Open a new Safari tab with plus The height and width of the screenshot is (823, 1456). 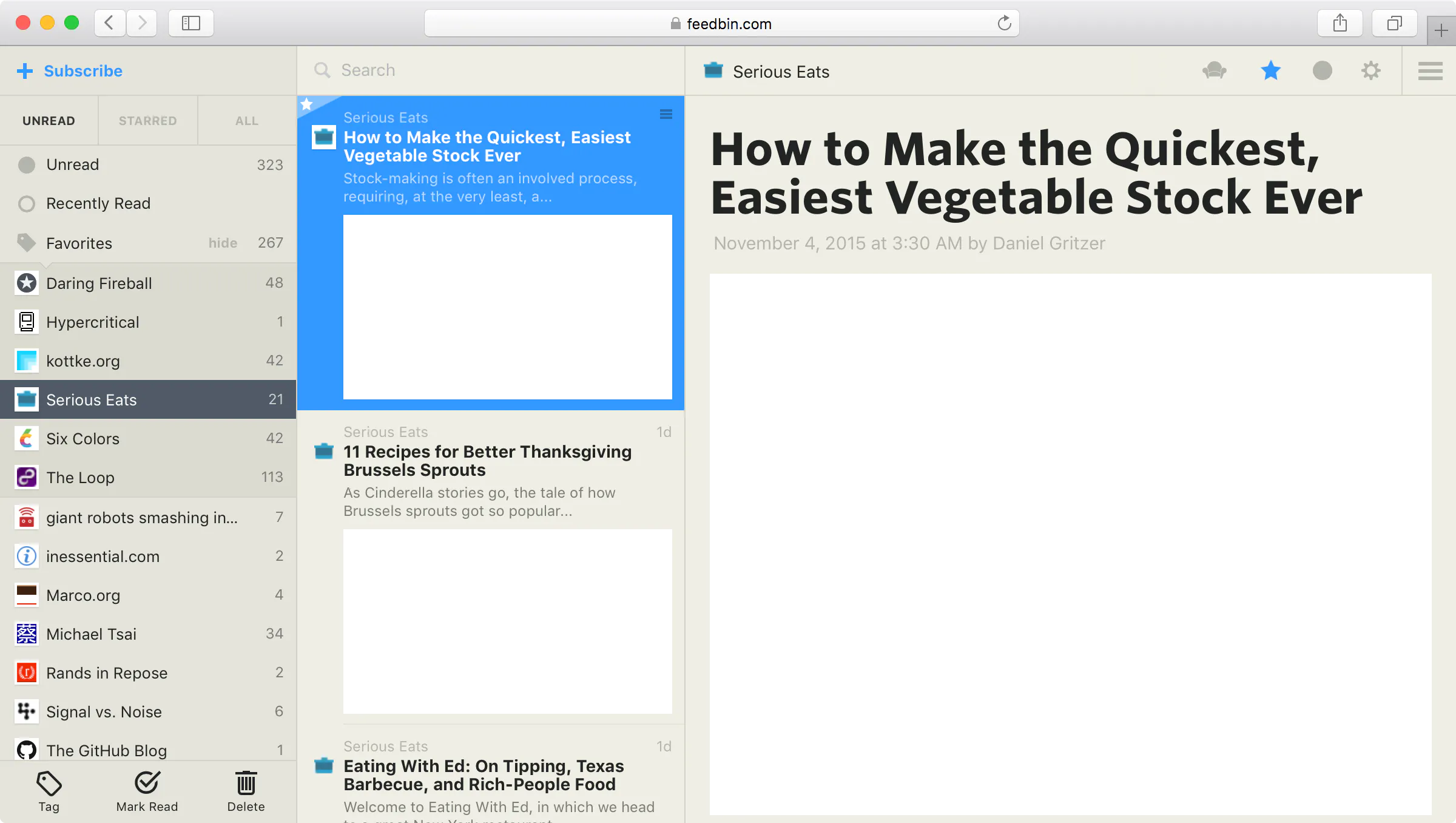[1441, 30]
